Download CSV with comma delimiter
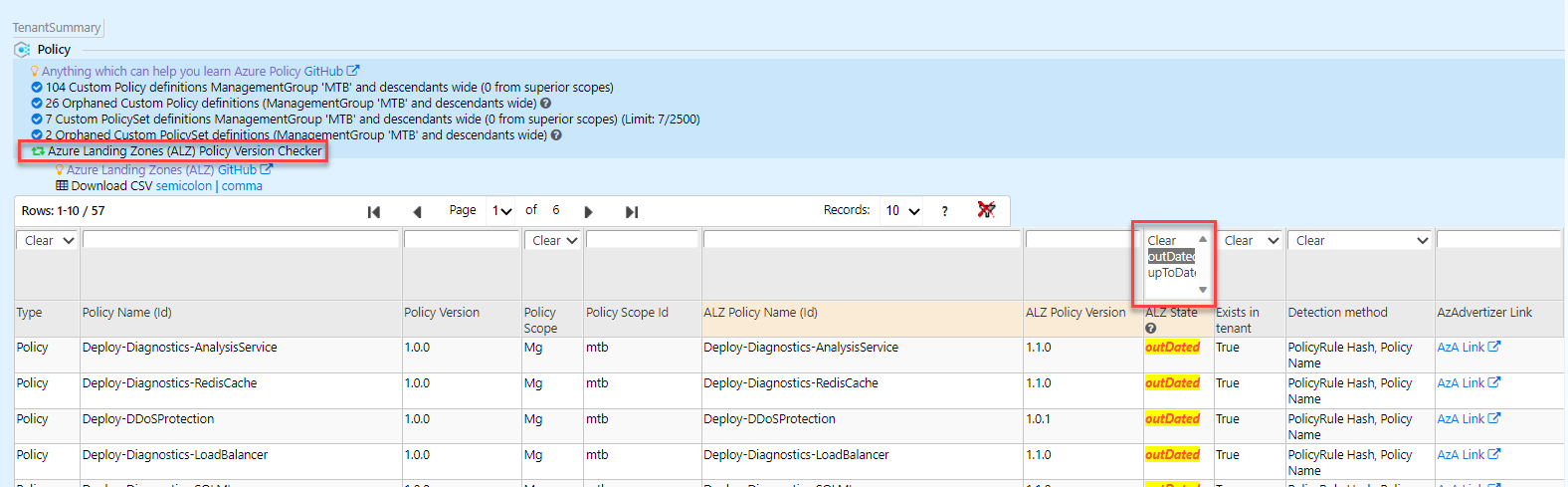1568x487 pixels. pyautogui.click(x=242, y=186)
